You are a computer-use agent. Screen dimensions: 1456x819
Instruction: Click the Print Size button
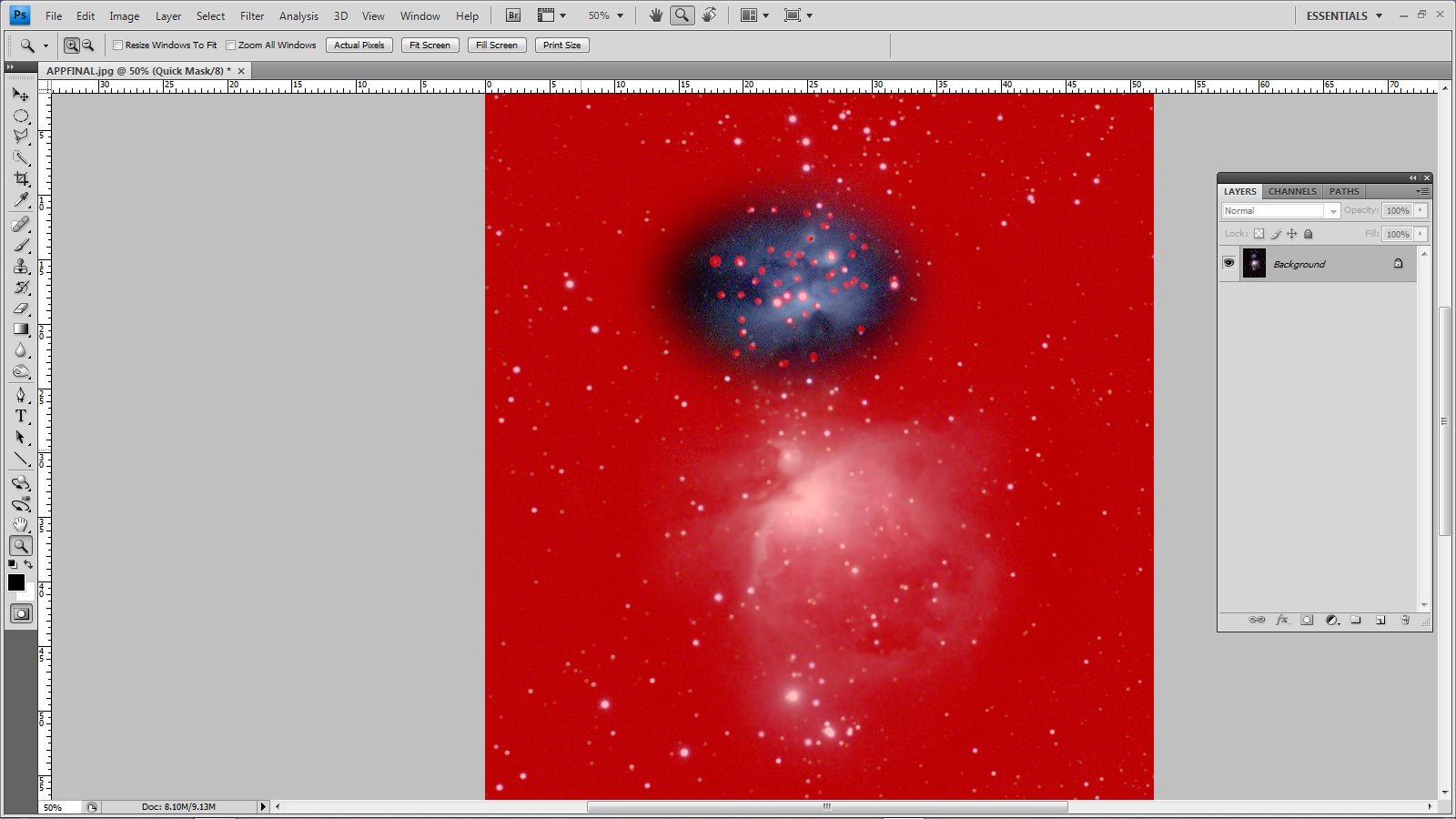(x=561, y=45)
